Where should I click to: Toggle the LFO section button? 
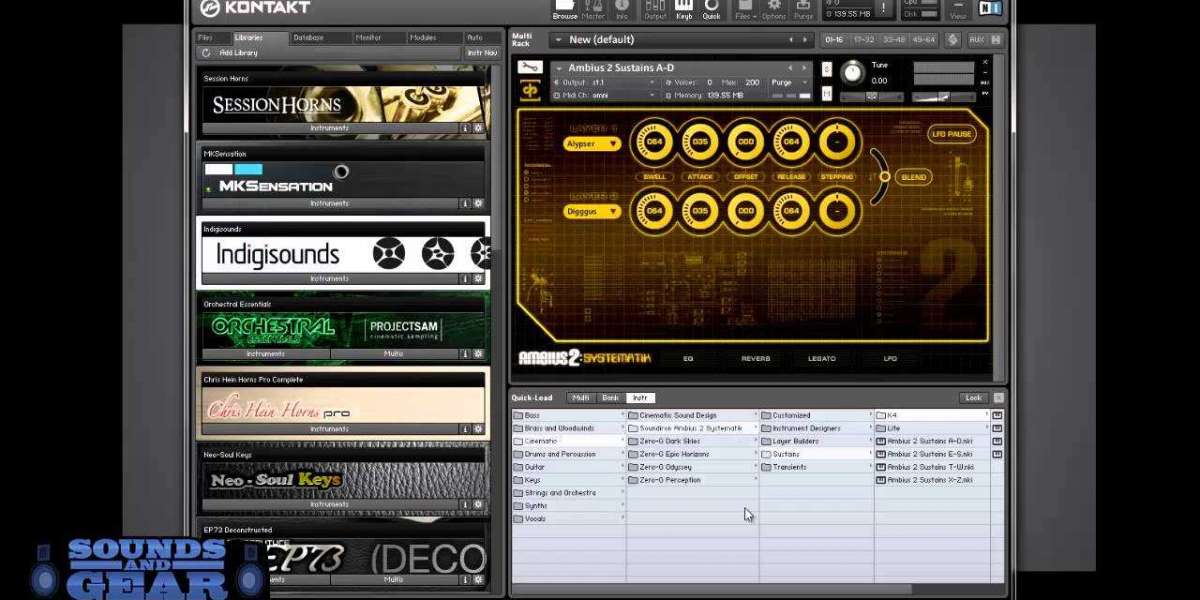pyautogui.click(x=890, y=358)
